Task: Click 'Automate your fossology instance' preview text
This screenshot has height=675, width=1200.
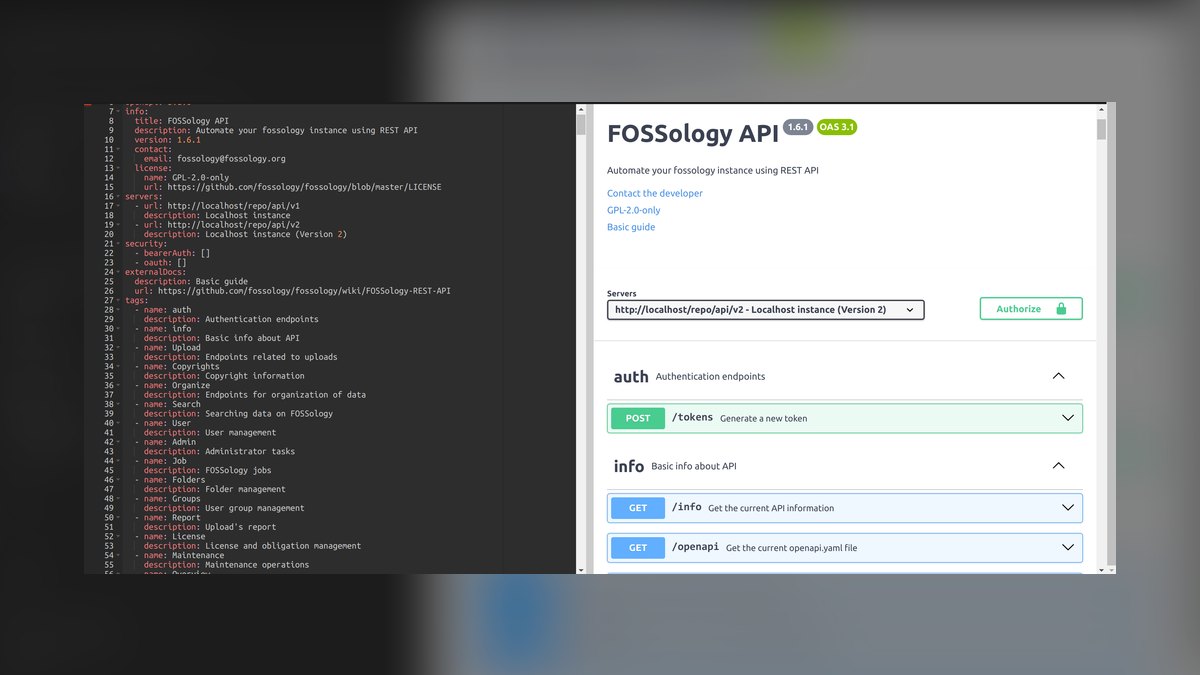Action: 713,170
